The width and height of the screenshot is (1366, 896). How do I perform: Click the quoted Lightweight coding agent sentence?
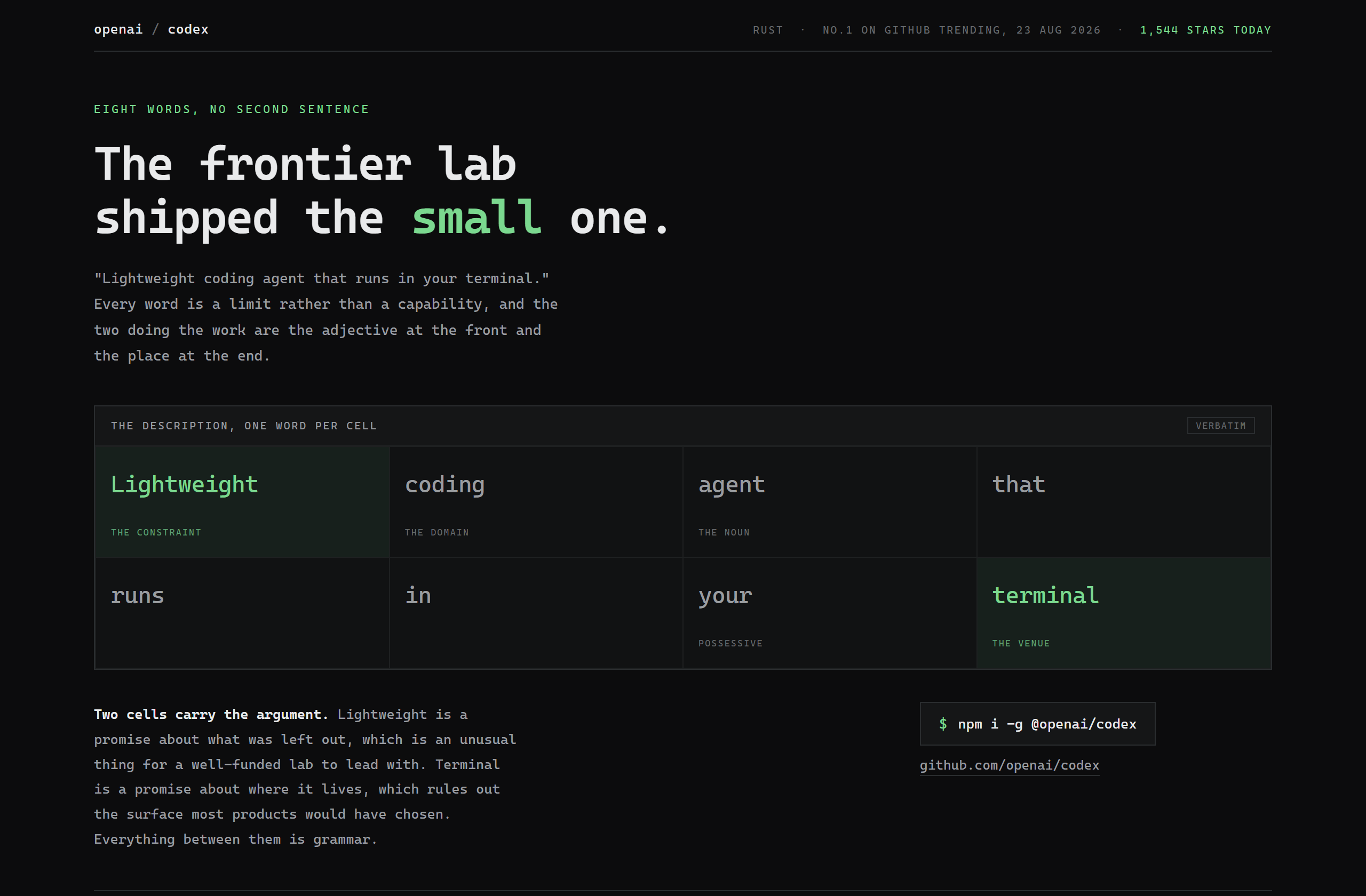pos(321,279)
